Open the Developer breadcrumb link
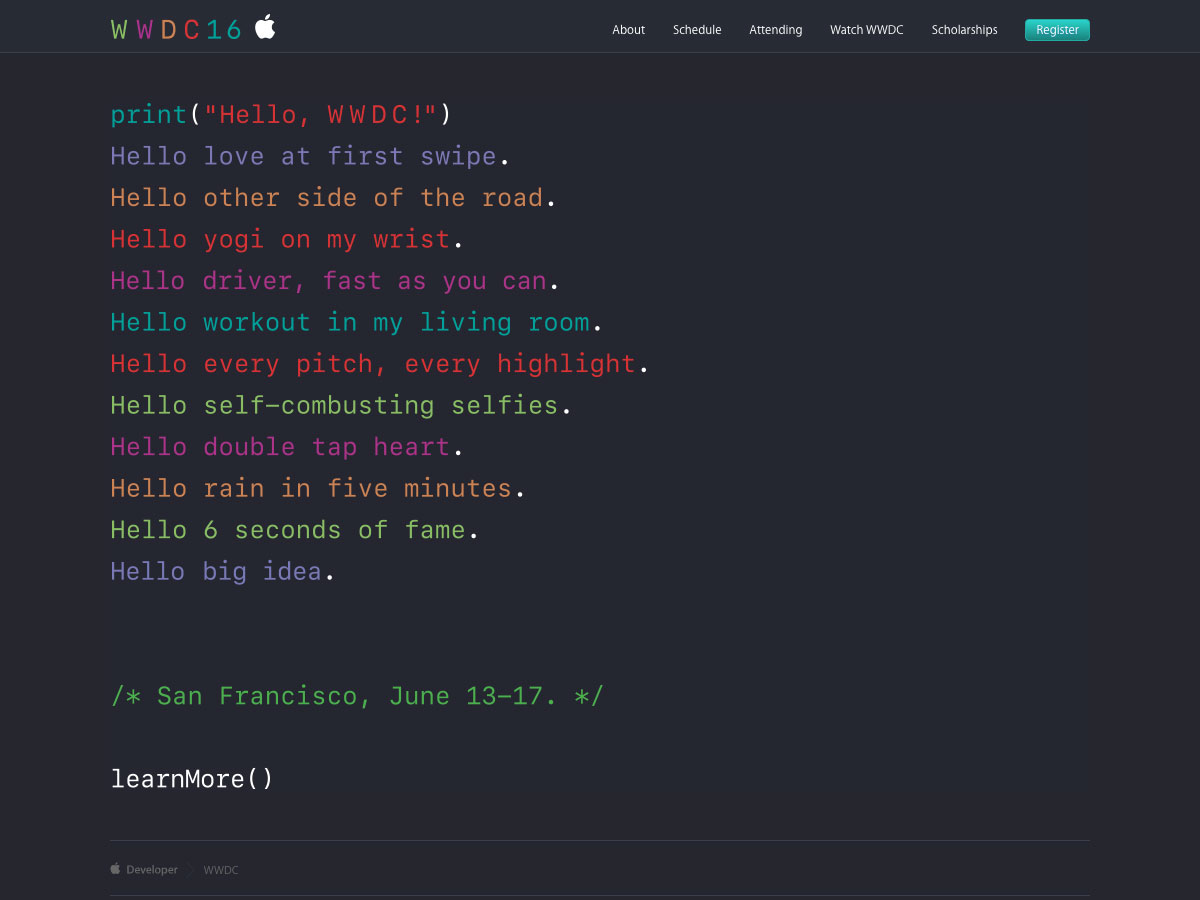 click(x=152, y=870)
